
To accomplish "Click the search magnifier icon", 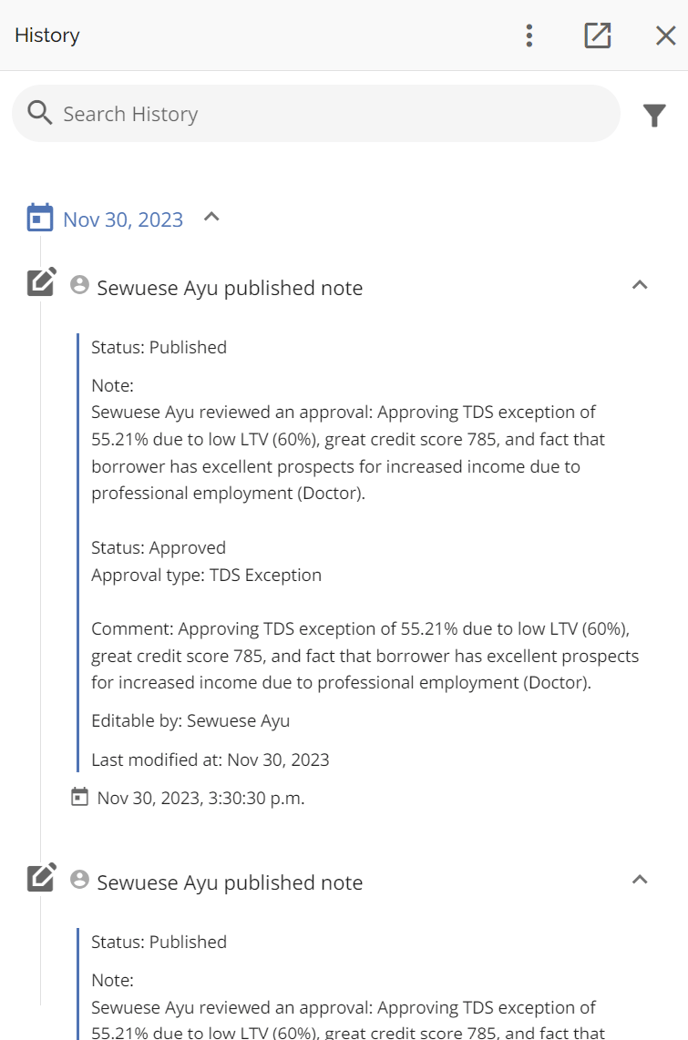I will [x=40, y=113].
